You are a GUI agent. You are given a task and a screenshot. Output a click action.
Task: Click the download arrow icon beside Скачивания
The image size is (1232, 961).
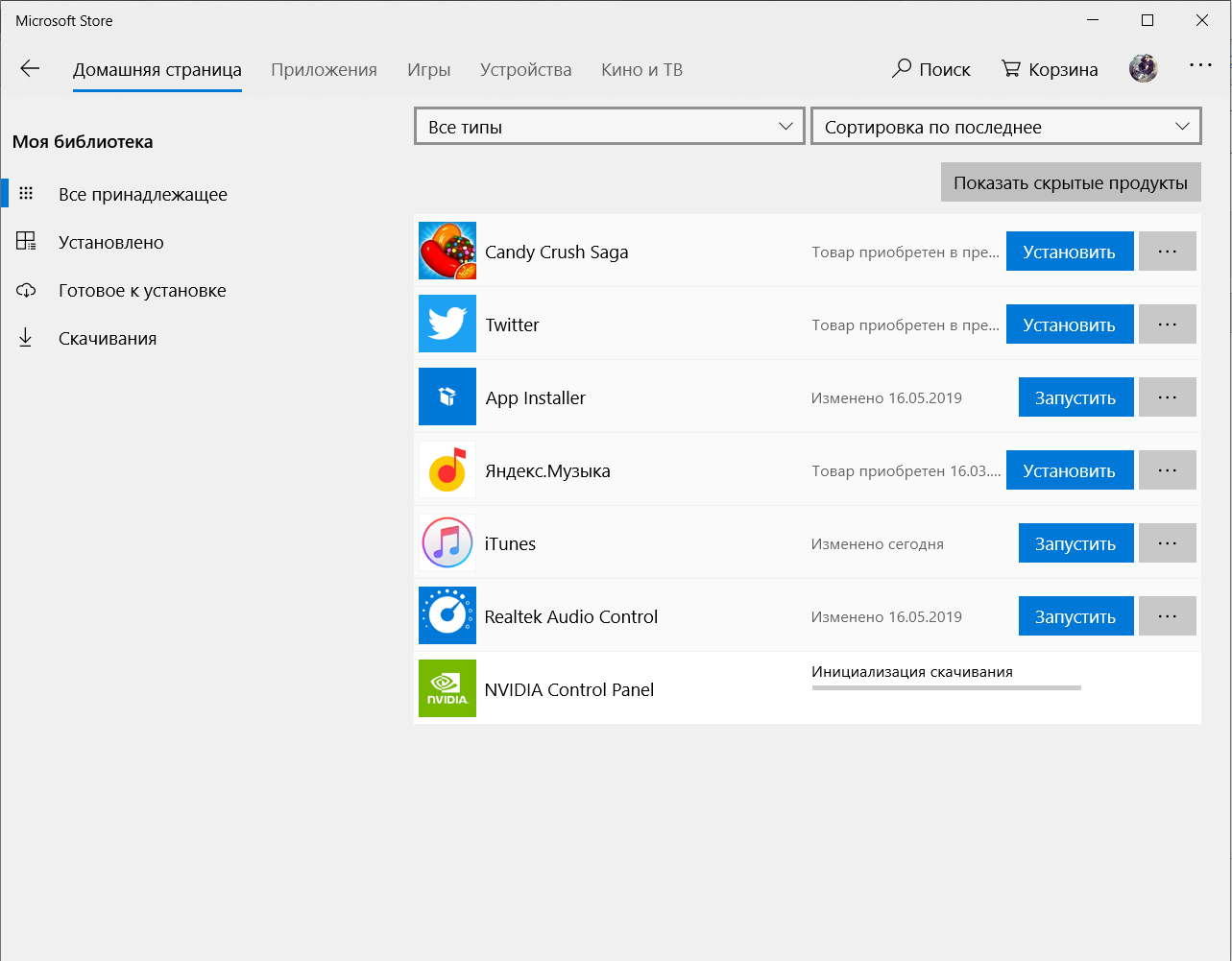[26, 338]
